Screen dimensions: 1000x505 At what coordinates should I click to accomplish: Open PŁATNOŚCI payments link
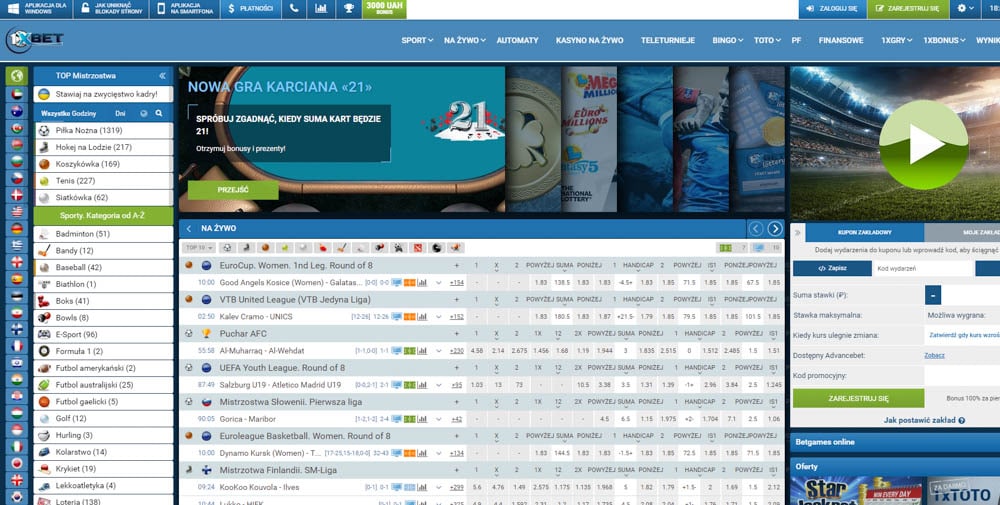coord(251,9)
